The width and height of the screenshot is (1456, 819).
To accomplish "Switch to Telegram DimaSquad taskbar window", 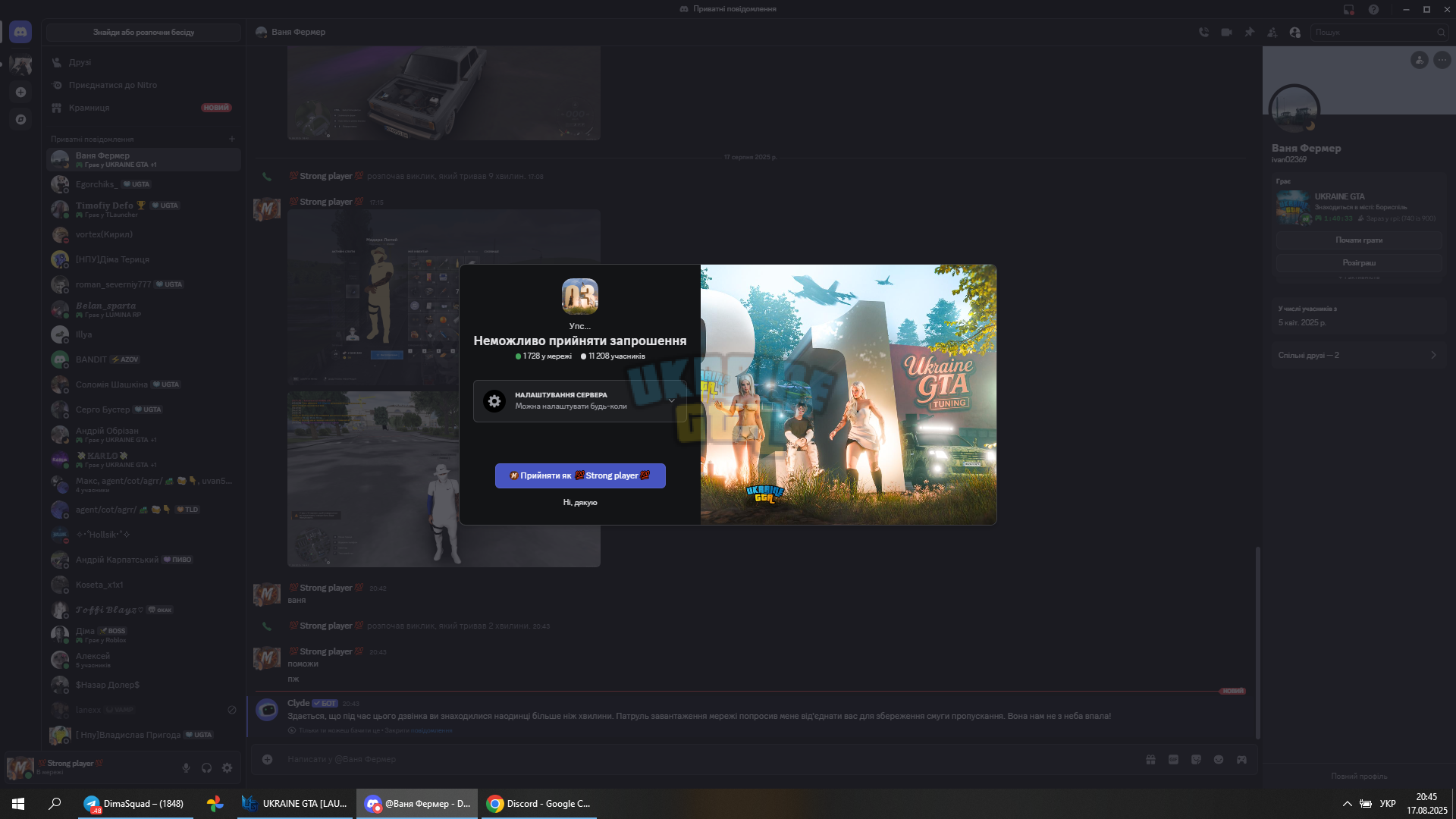I will tap(136, 804).
